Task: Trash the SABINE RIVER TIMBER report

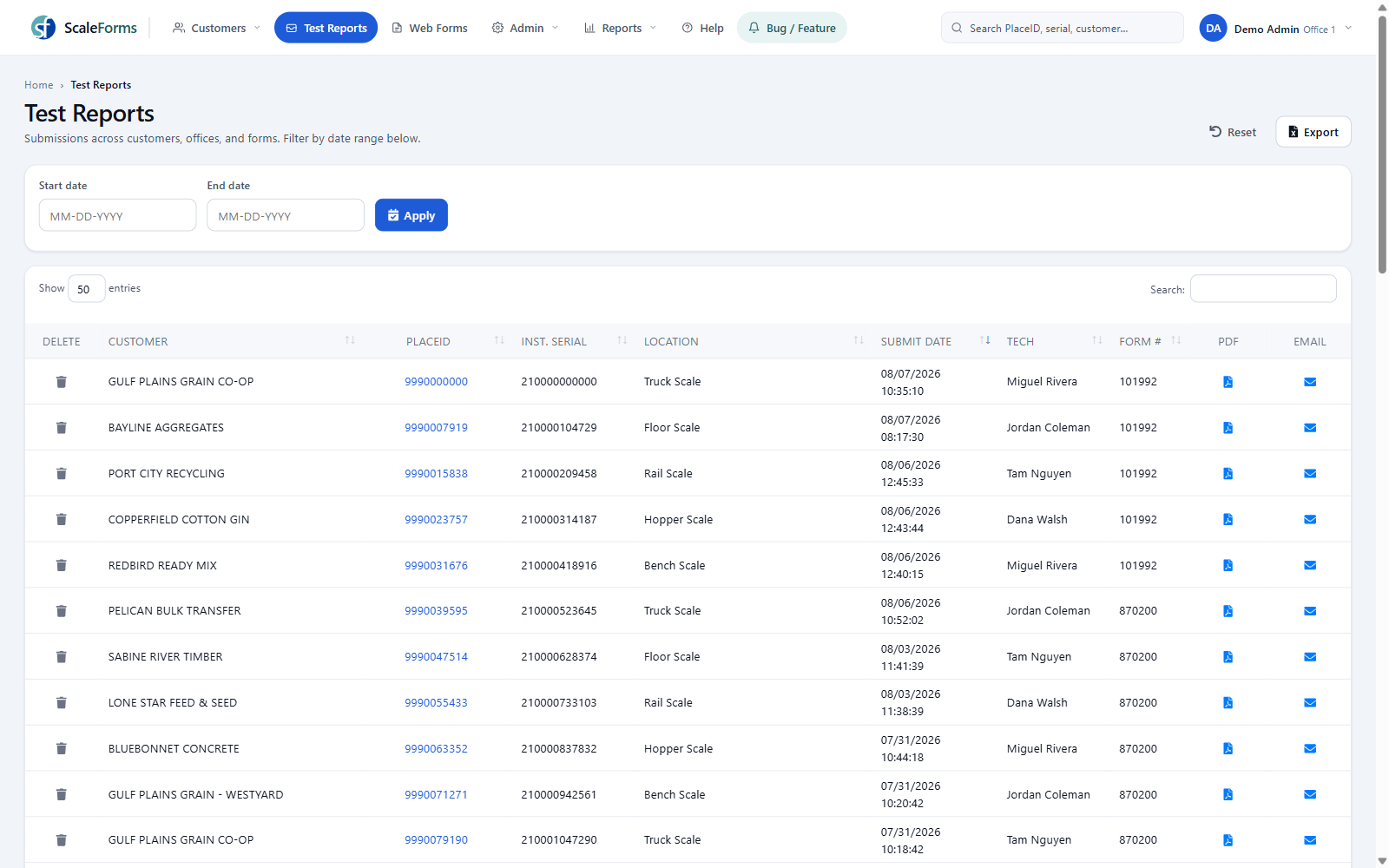Action: 62,657
